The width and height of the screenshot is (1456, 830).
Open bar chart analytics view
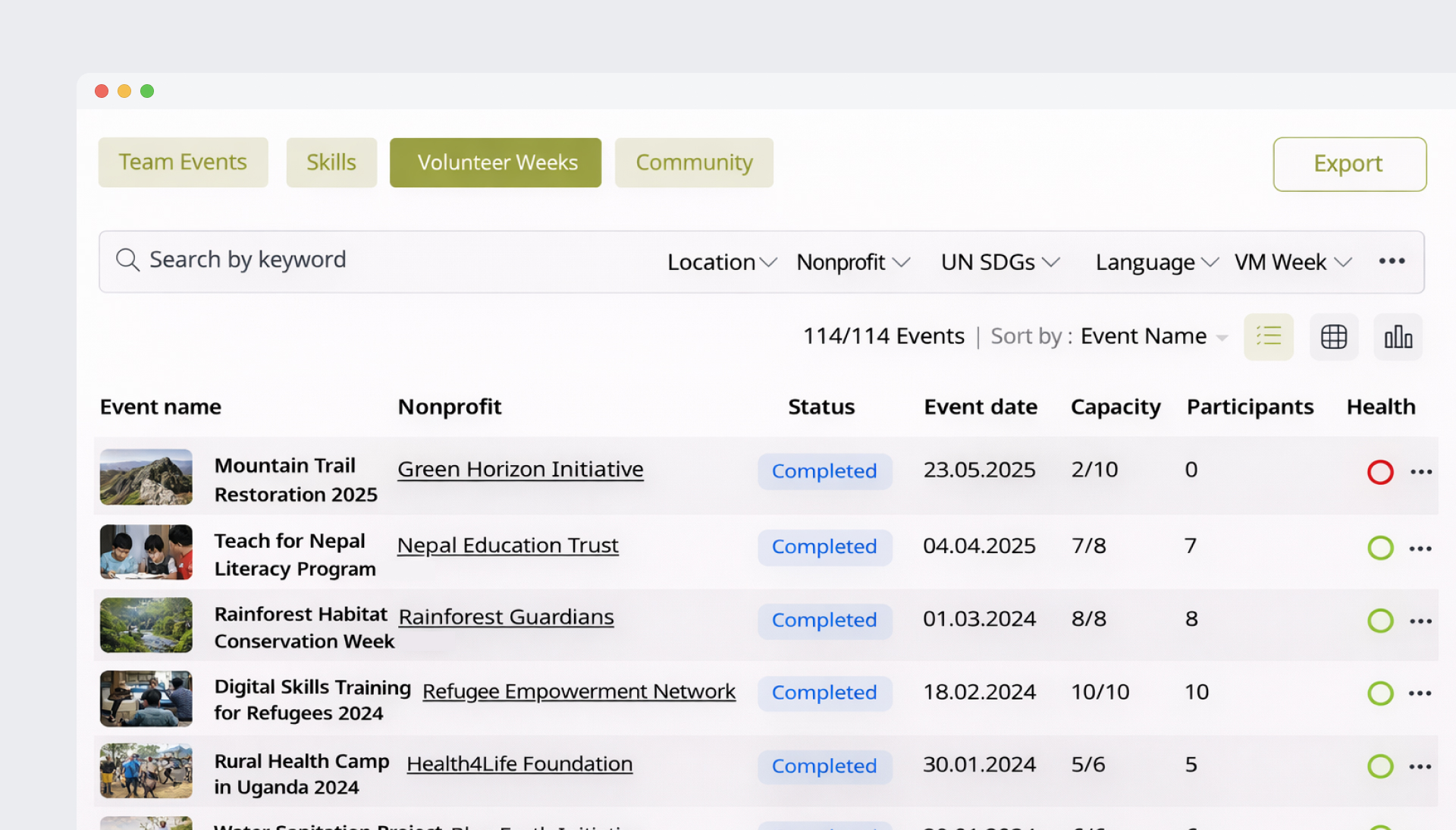[x=1398, y=336]
